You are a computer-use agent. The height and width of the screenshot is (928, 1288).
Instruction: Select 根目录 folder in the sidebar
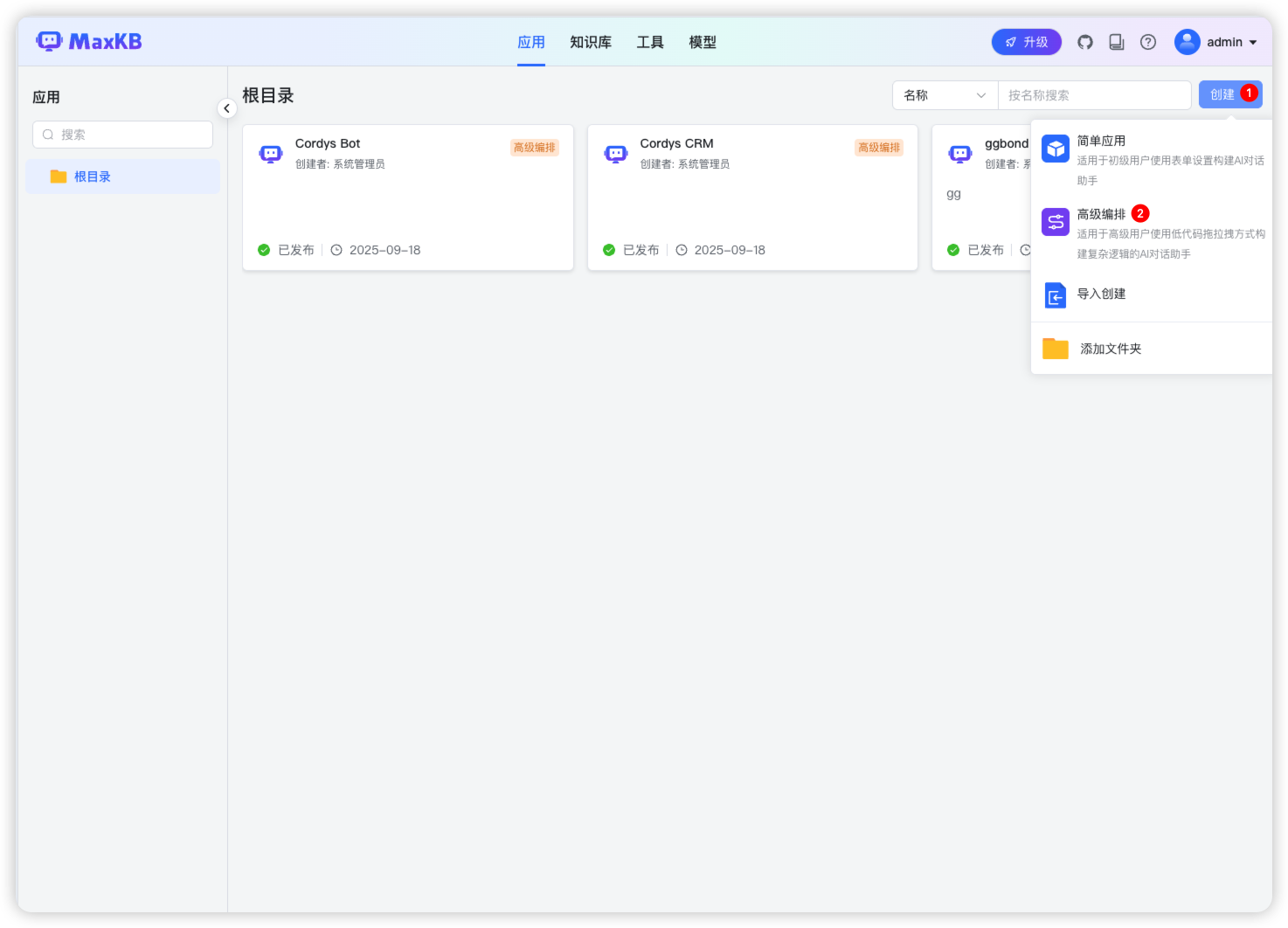tap(93, 177)
